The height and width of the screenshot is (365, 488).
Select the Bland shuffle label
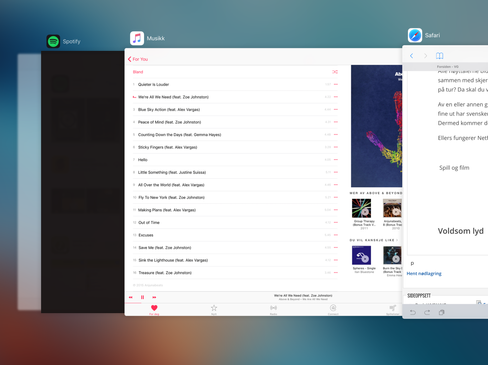tap(138, 72)
